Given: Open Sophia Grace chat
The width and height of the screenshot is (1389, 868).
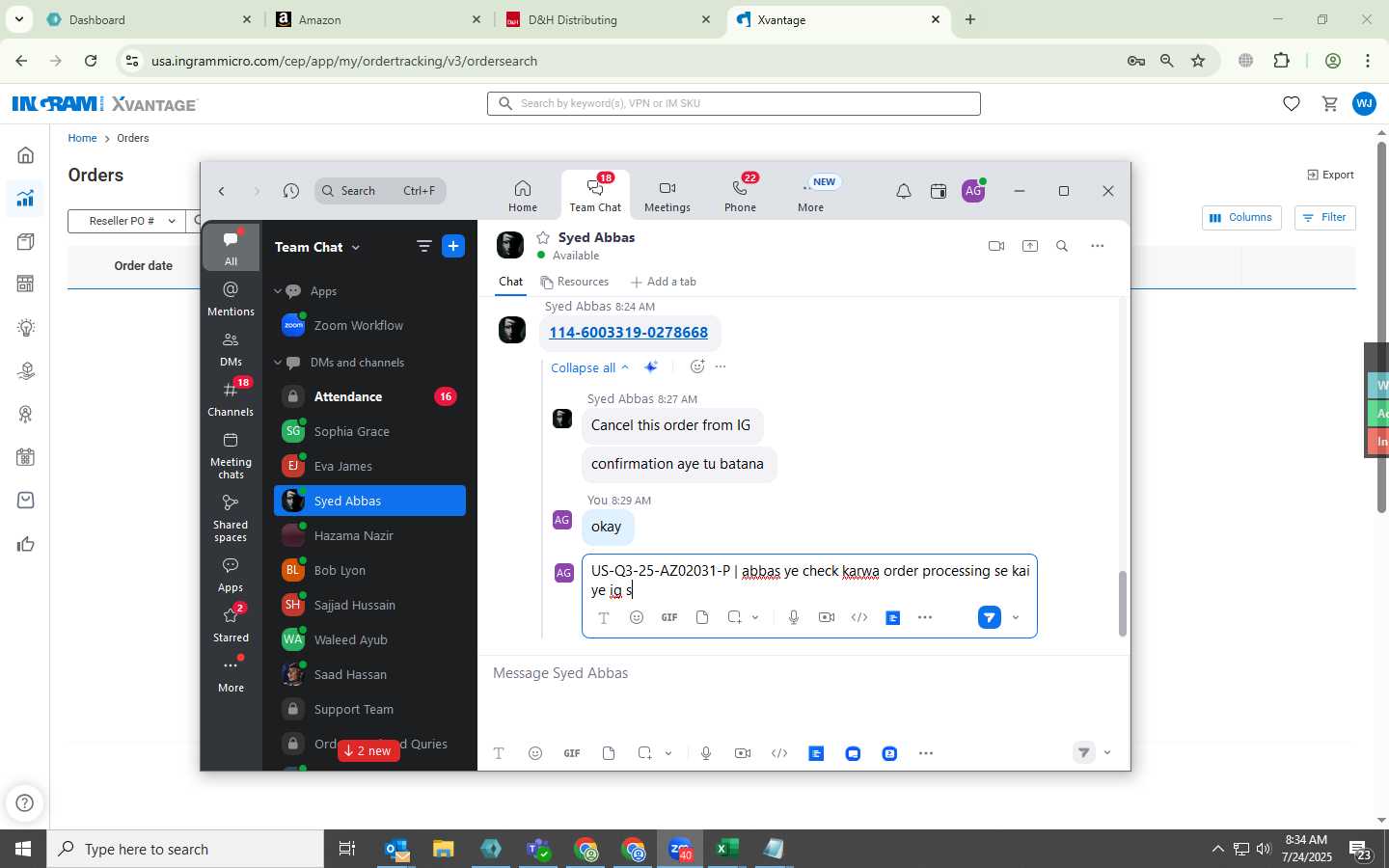Looking at the screenshot, I should (x=369, y=431).
